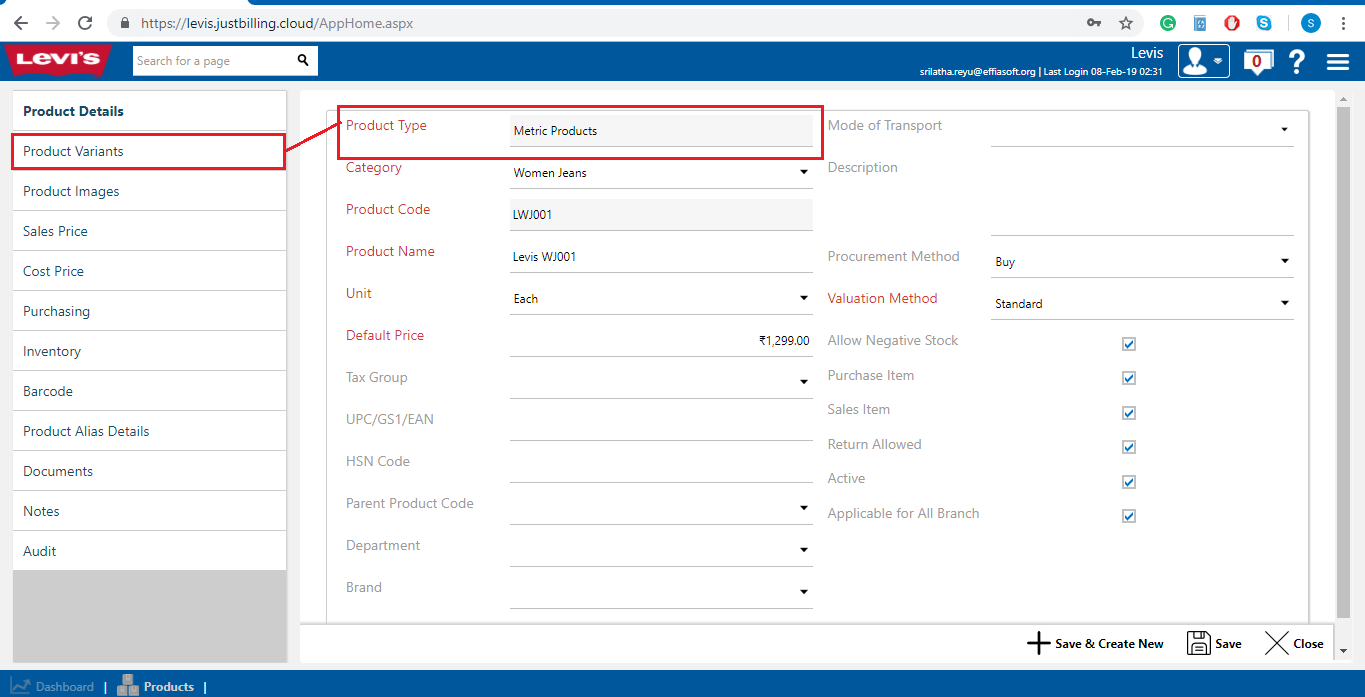Toggle Sales Item checkbox
1365x697 pixels.
pyautogui.click(x=1129, y=413)
